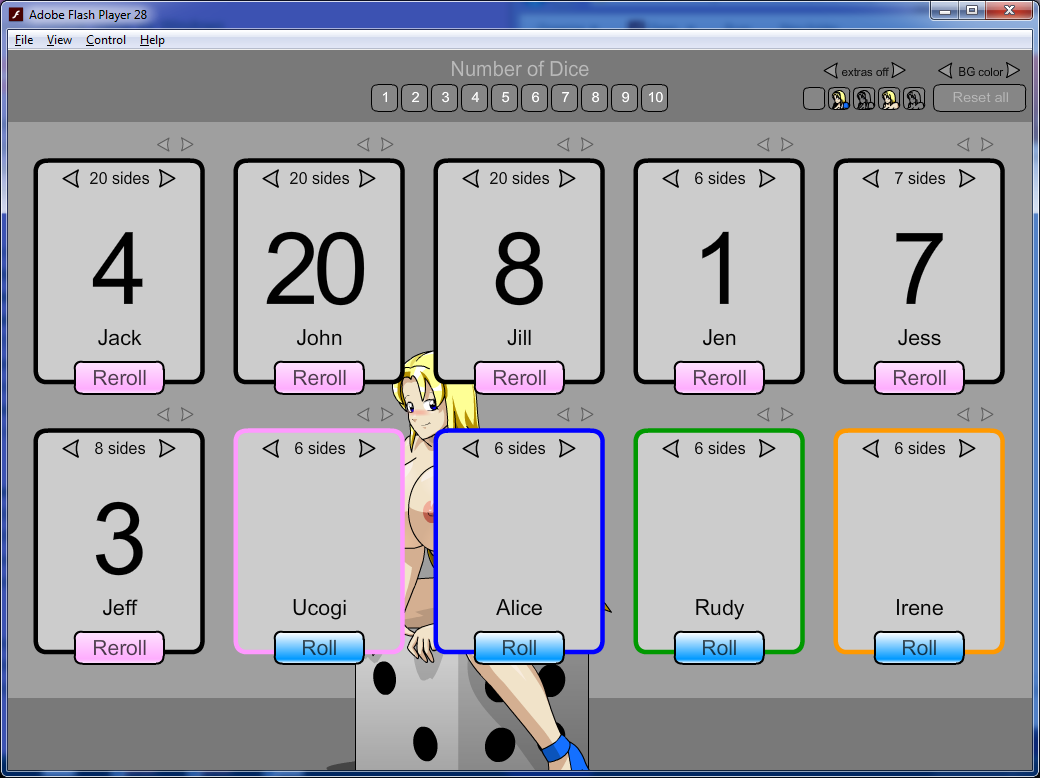The width and height of the screenshot is (1040, 778).
Task: Open the File menu
Action: (x=24, y=40)
